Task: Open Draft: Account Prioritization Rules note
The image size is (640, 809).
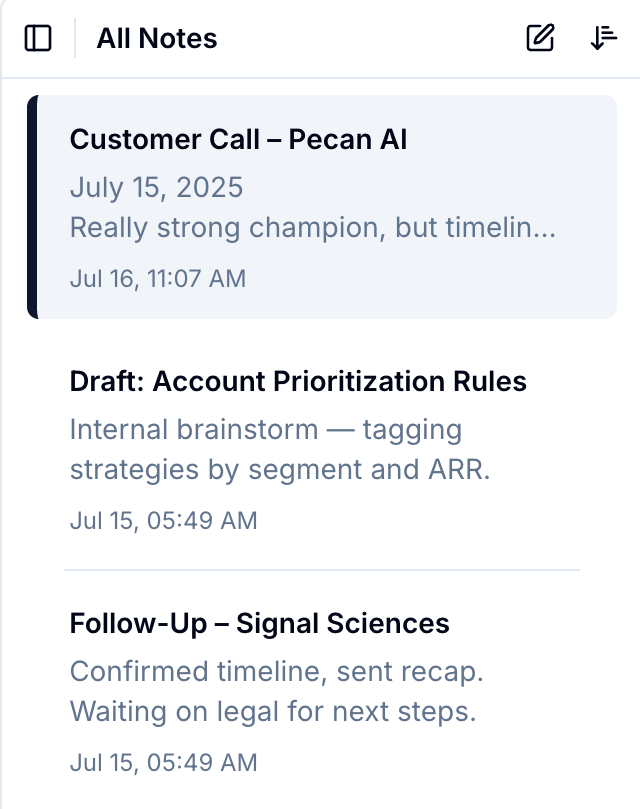Action: (x=298, y=381)
